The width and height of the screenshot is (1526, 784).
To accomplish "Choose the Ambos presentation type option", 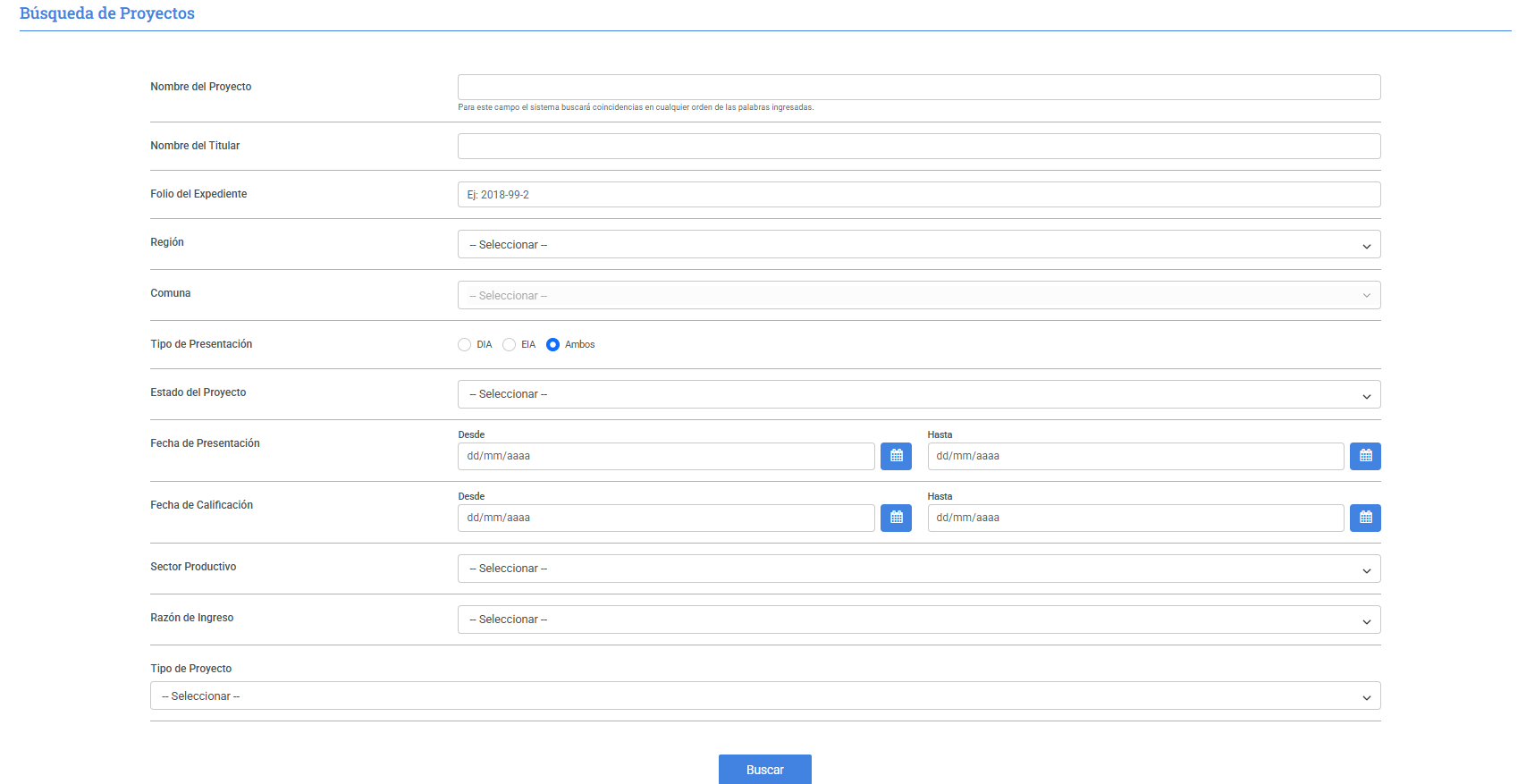I will click(553, 345).
